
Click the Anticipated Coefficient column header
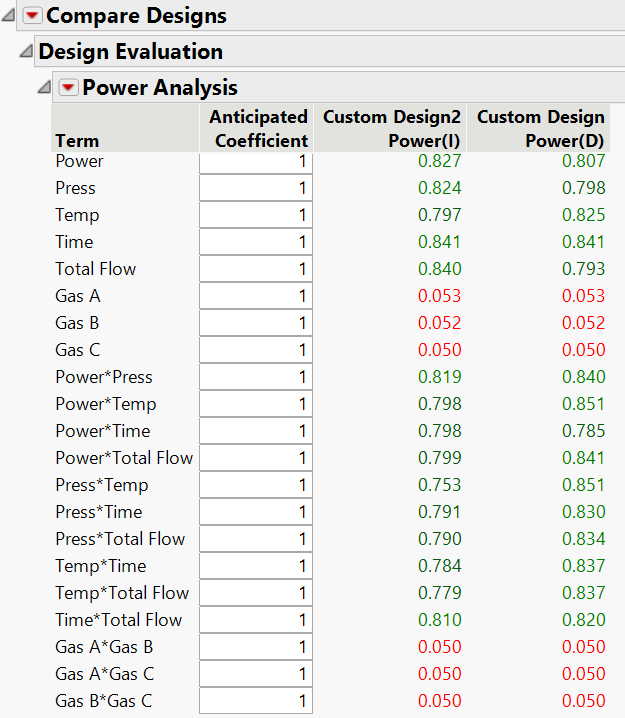pyautogui.click(x=256, y=128)
